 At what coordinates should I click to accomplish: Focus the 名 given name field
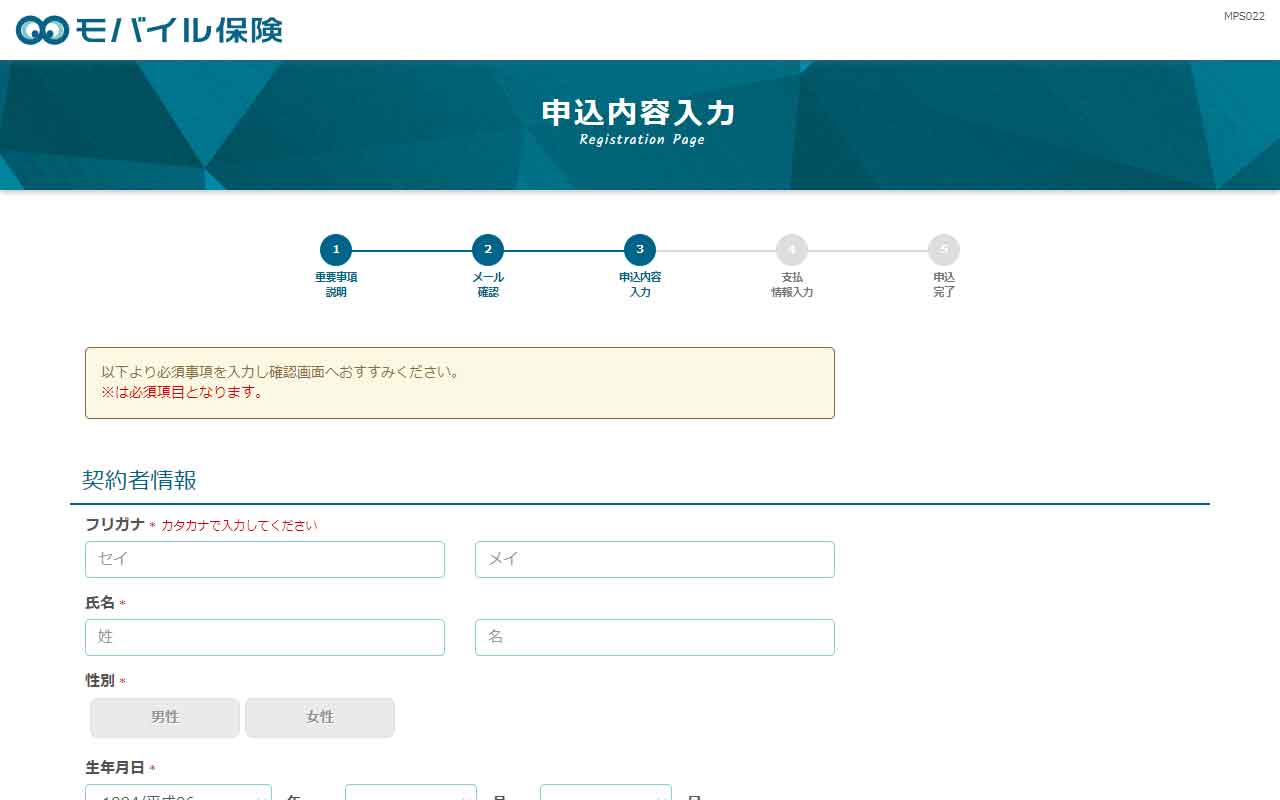click(655, 637)
